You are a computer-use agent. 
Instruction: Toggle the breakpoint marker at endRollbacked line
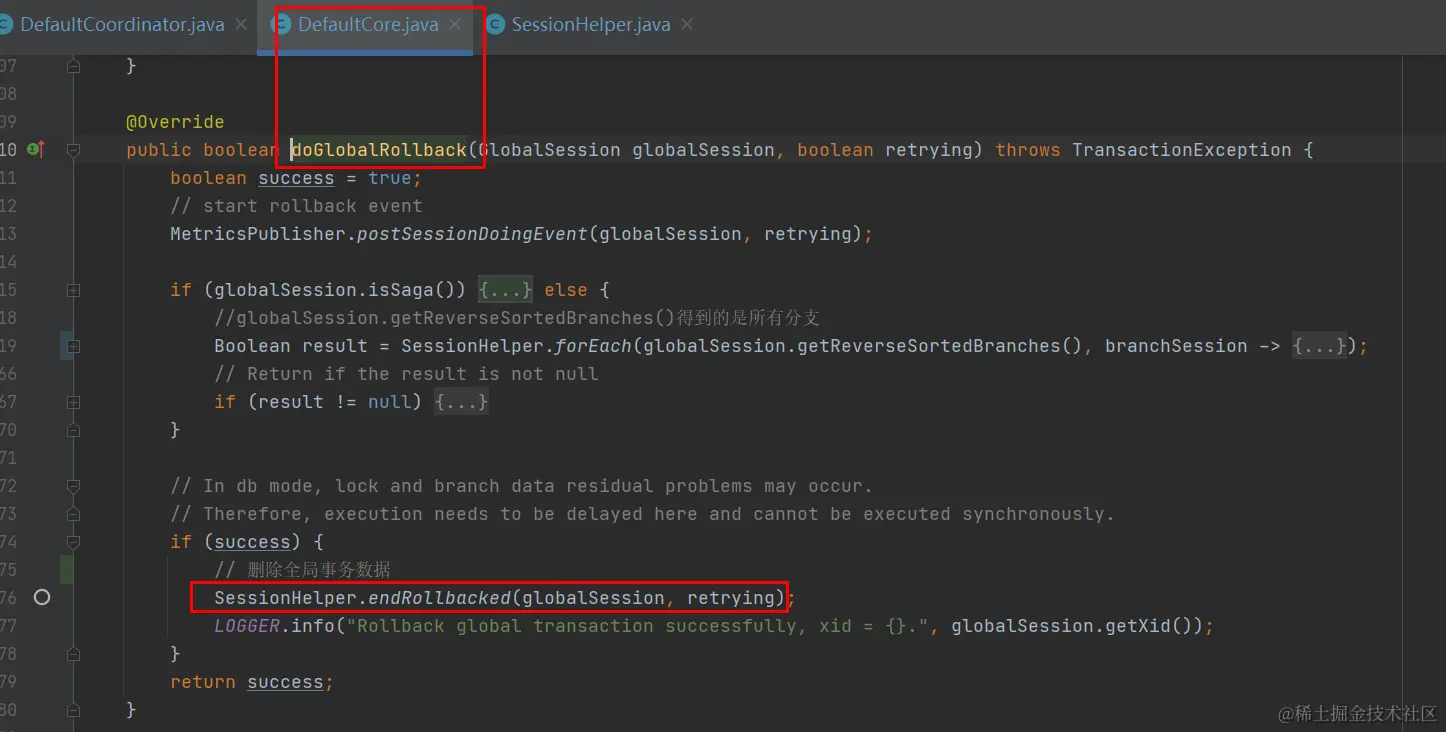click(x=42, y=597)
